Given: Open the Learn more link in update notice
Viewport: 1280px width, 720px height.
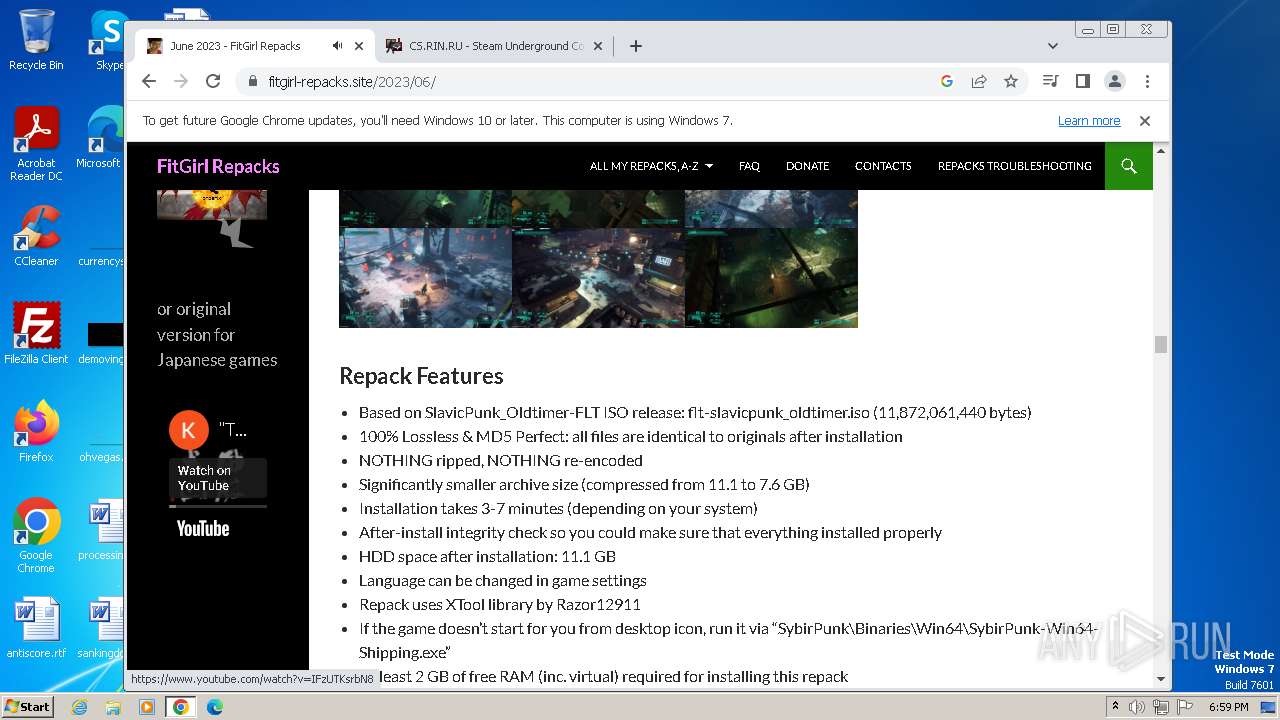Looking at the screenshot, I should tap(1089, 121).
